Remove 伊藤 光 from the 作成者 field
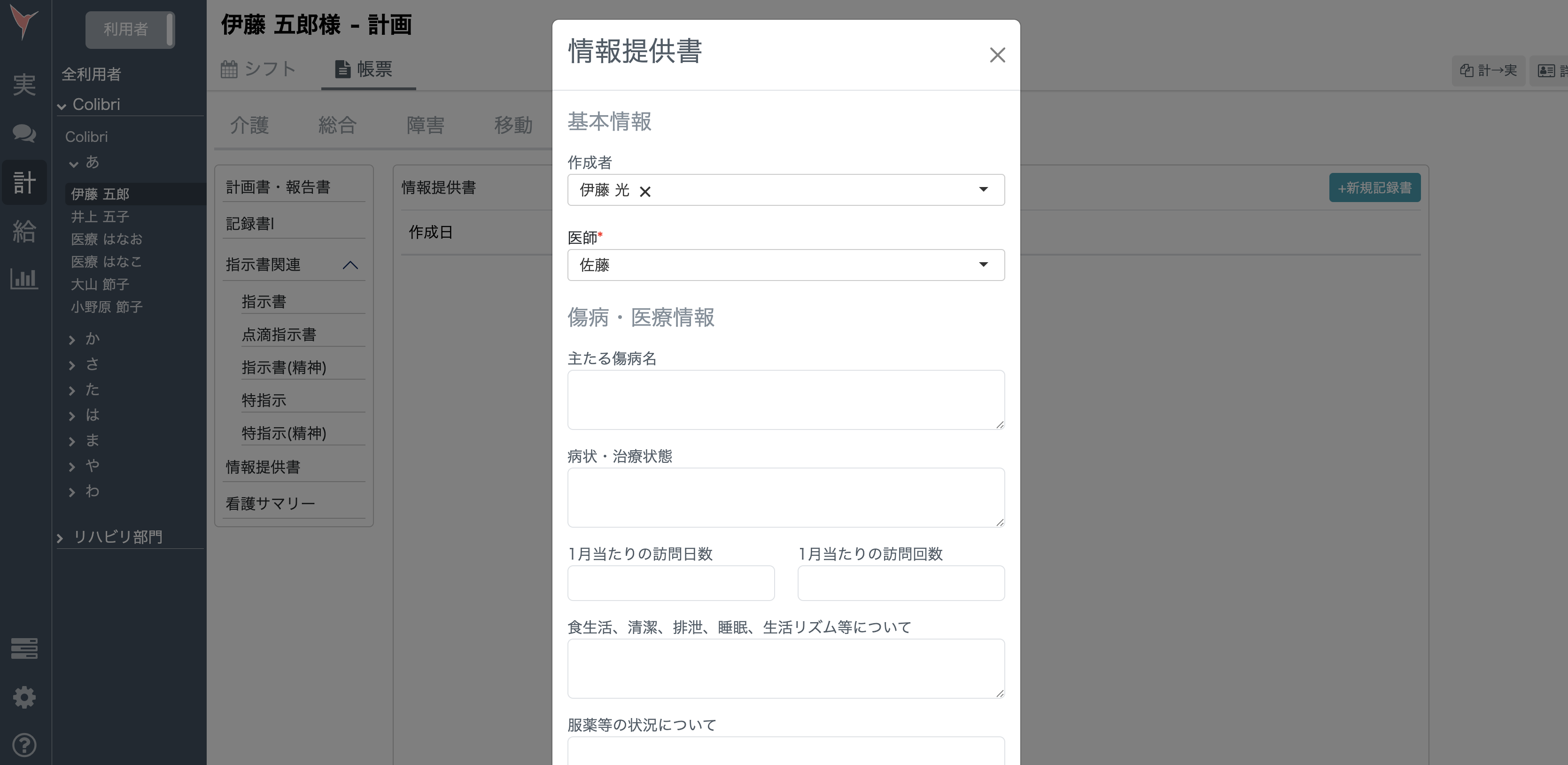Image resolution: width=1568 pixels, height=765 pixels. coord(646,191)
